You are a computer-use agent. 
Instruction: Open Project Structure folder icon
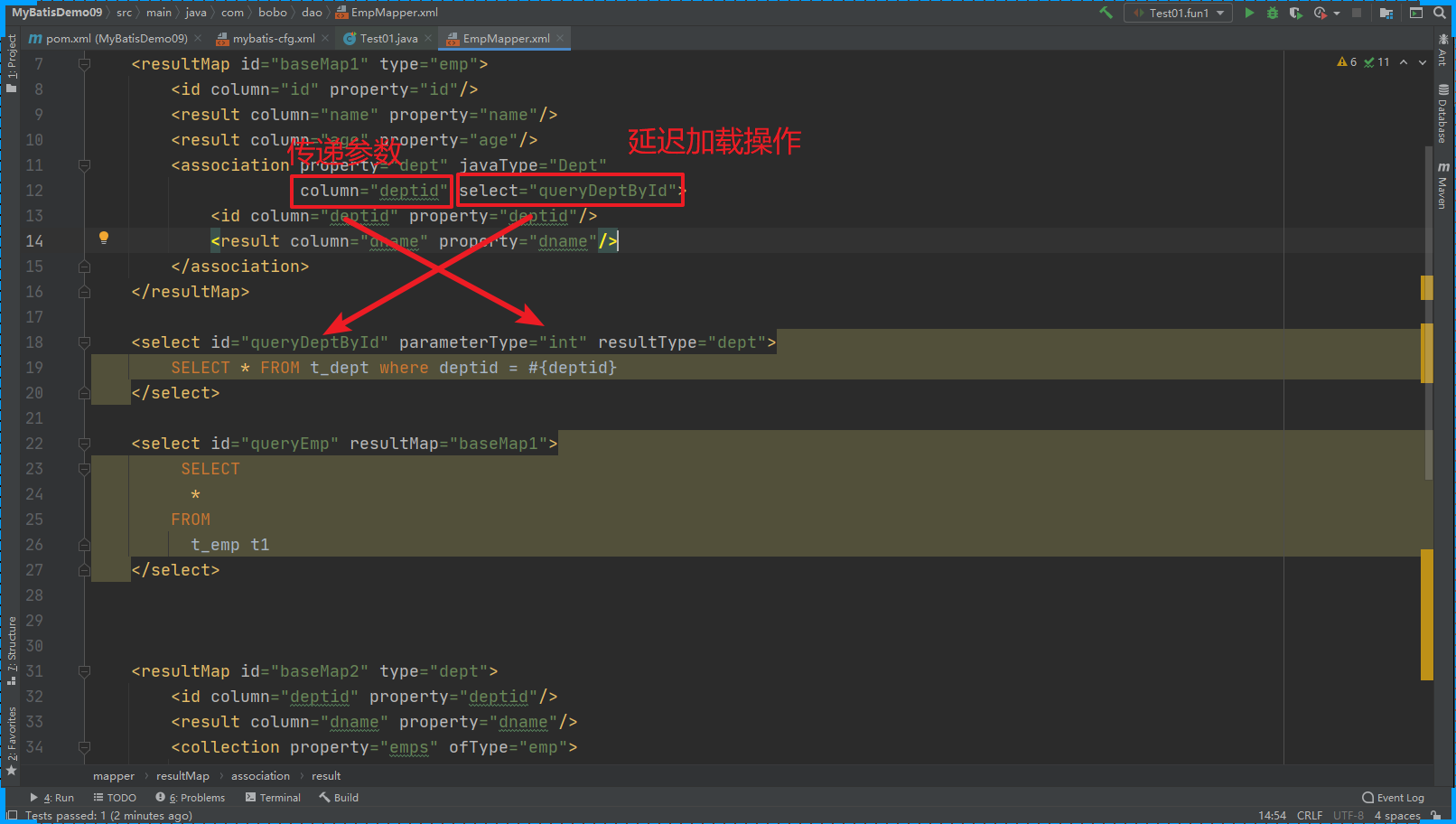coord(1386,13)
